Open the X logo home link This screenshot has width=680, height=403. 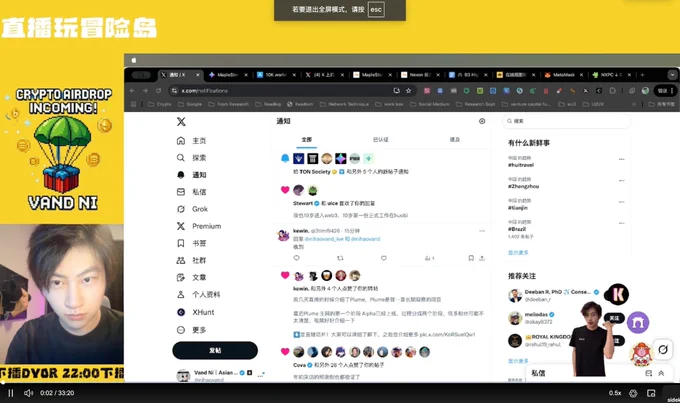[x=181, y=121]
